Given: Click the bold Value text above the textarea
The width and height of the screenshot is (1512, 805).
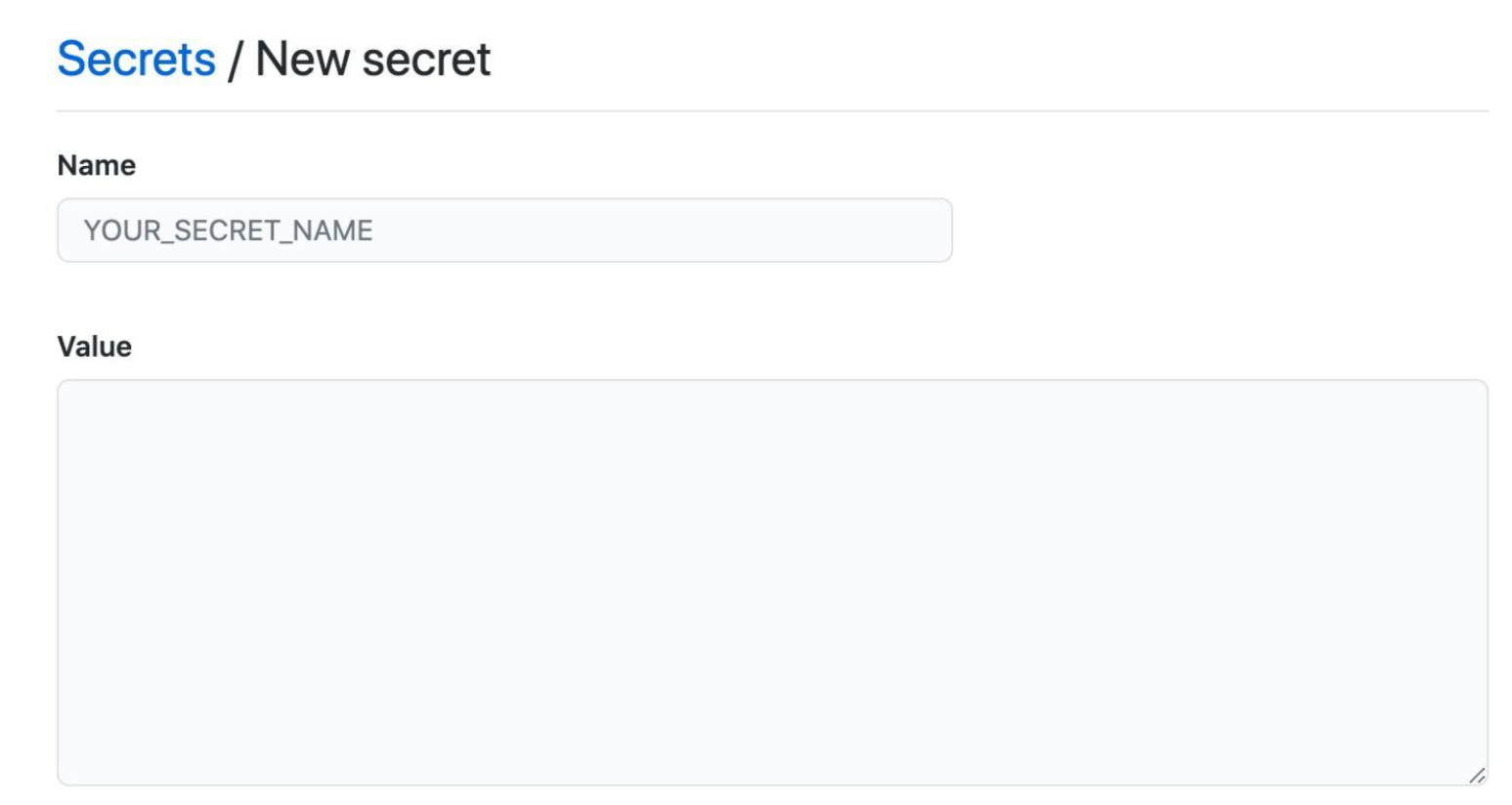Looking at the screenshot, I should pos(94,346).
